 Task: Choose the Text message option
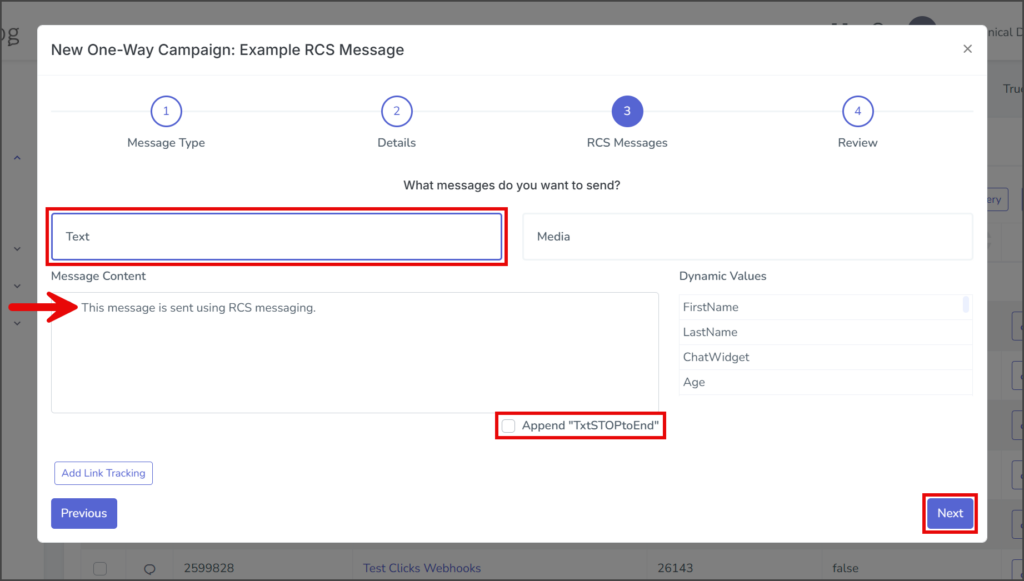pyautogui.click(x=277, y=236)
